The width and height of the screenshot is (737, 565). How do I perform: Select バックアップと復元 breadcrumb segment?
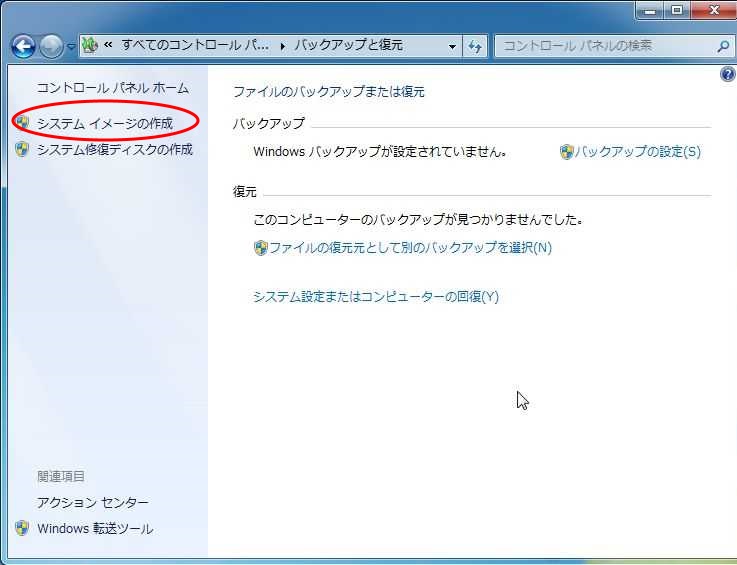pyautogui.click(x=348, y=45)
